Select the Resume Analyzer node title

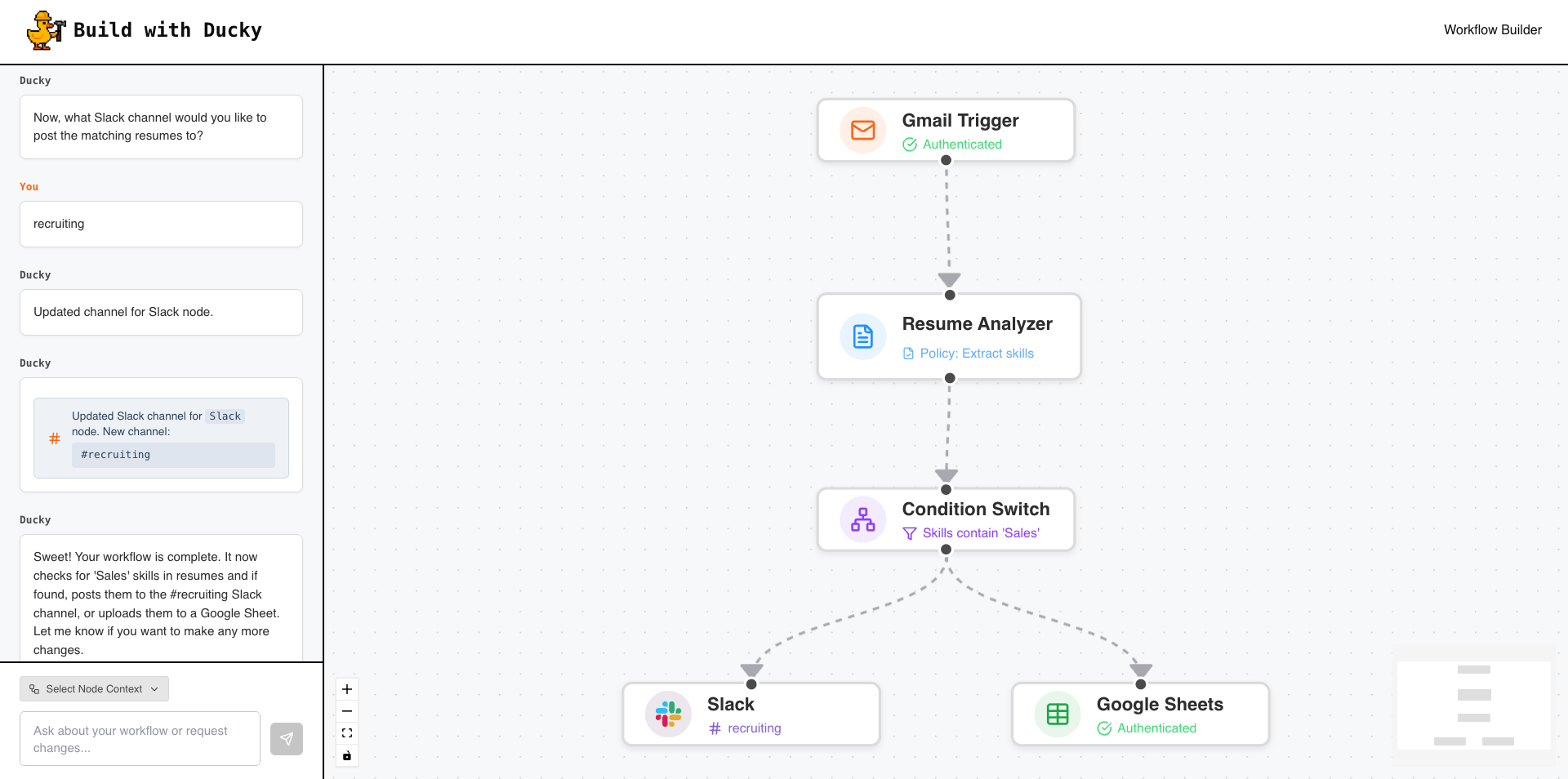tap(977, 323)
